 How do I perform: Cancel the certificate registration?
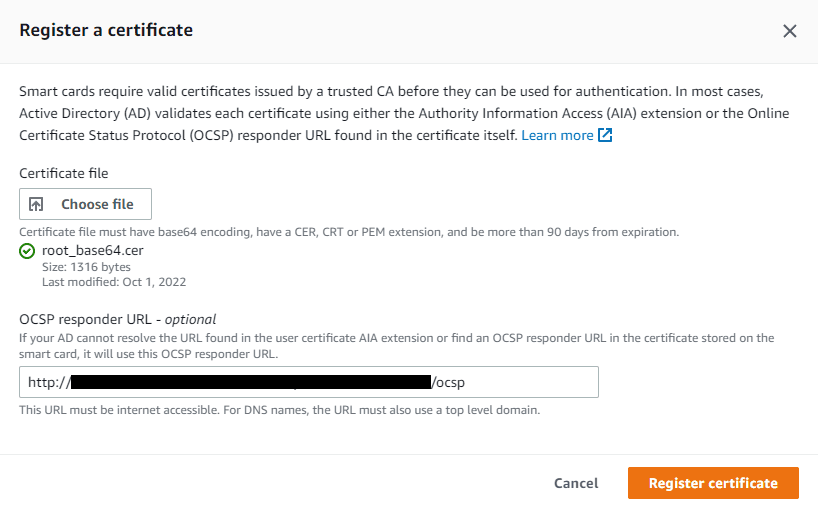click(x=576, y=483)
